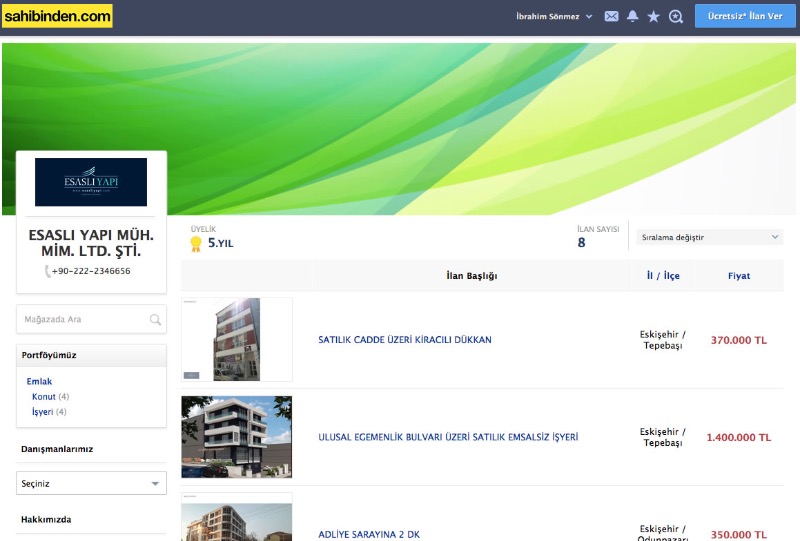Click the ESASLI YAPI MÜH. MİM. store name
The height and width of the screenshot is (541, 800).
point(91,243)
